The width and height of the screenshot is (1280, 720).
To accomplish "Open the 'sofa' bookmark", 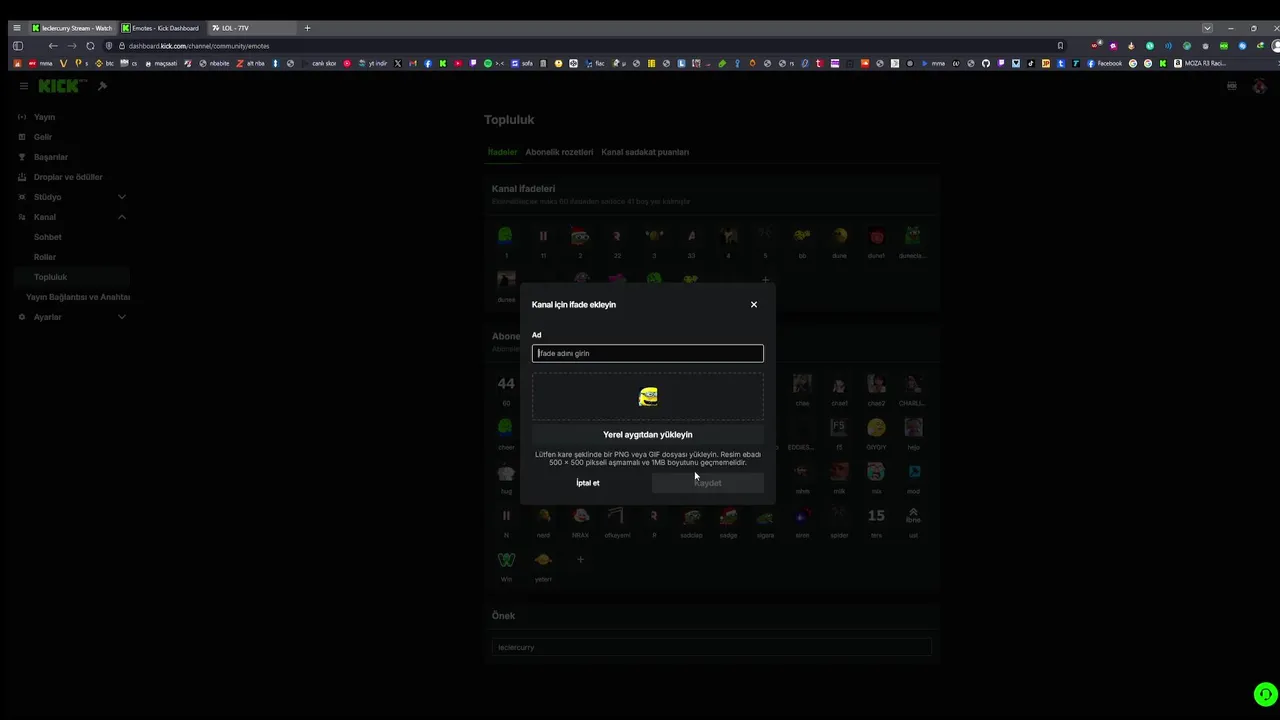I will tap(522, 63).
